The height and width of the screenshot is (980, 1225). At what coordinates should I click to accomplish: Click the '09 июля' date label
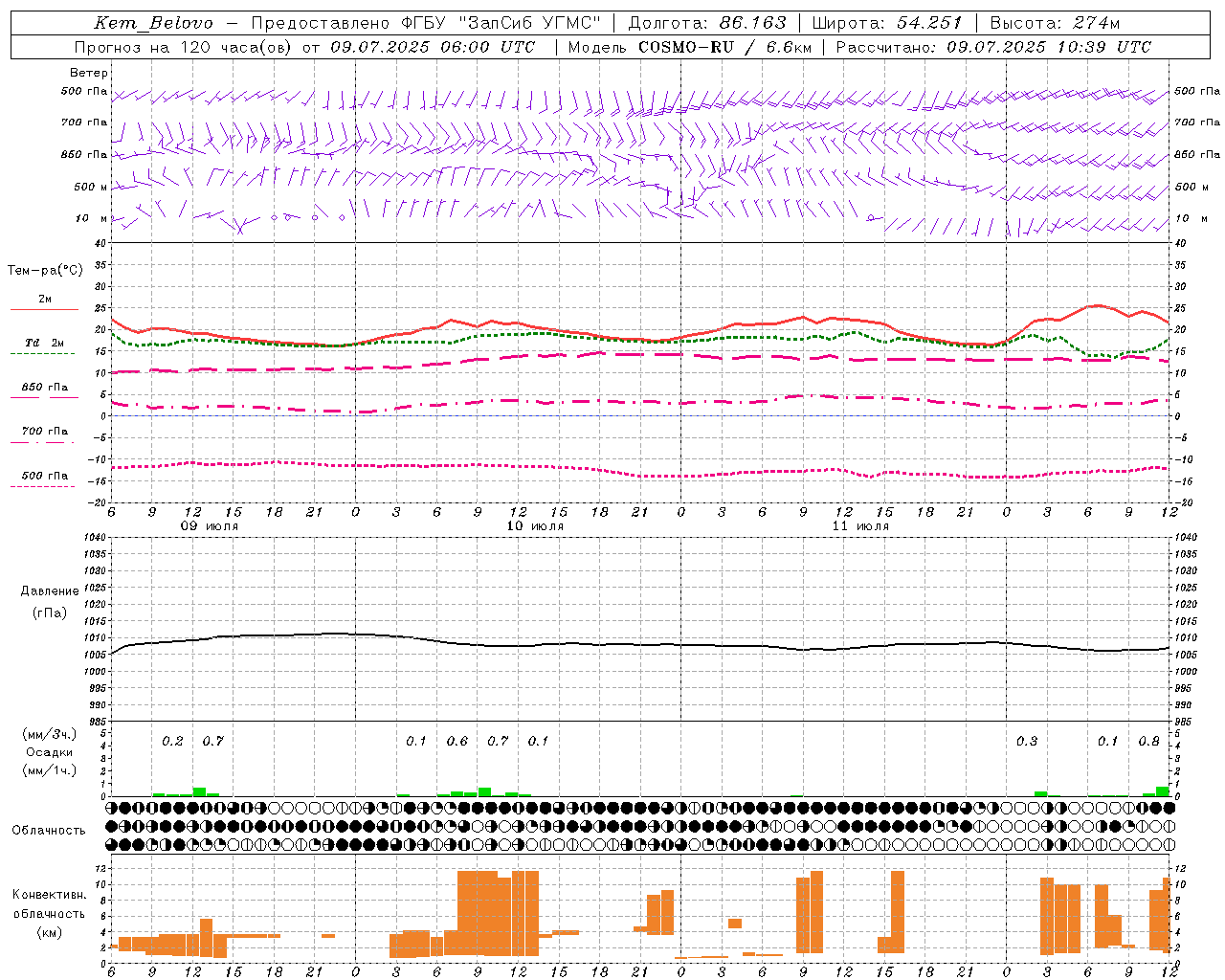click(x=211, y=526)
